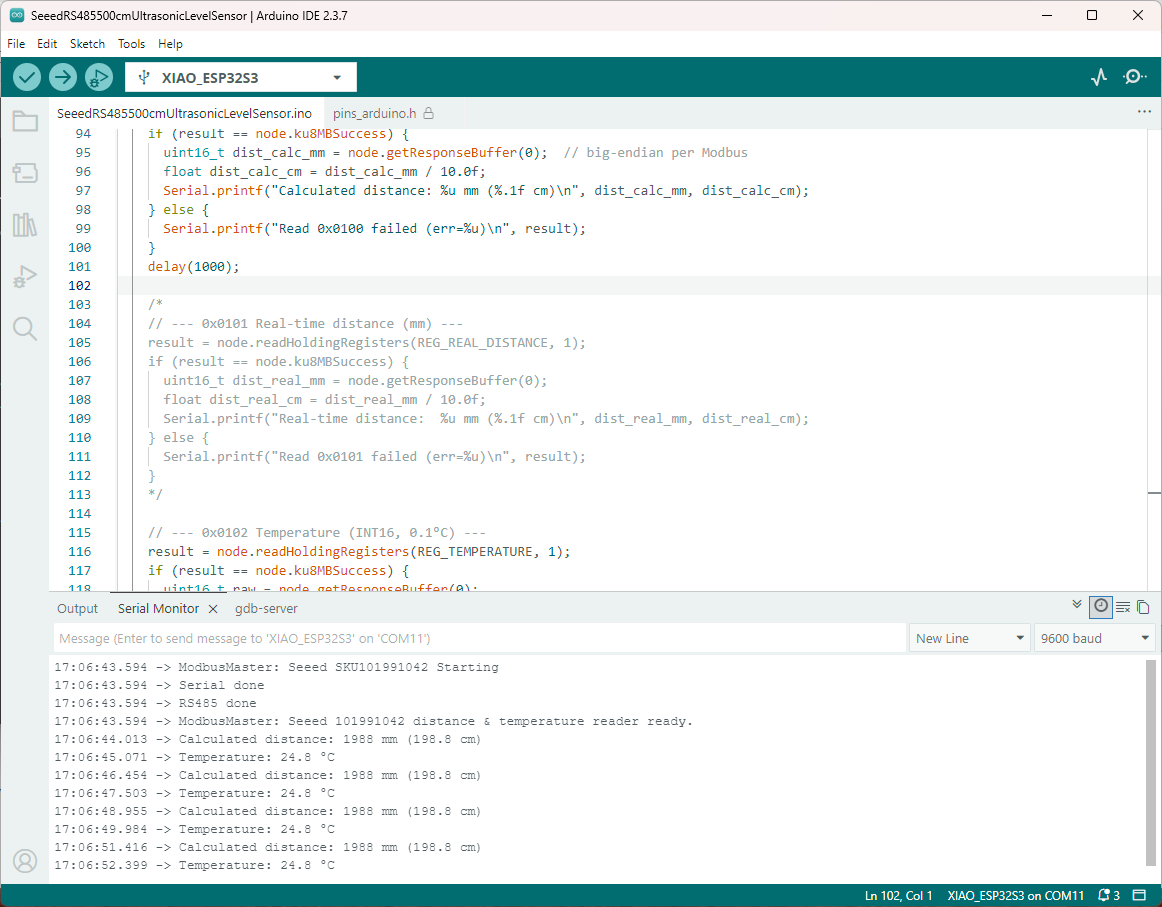Open the Search magnifier in sidebar
The width and height of the screenshot is (1162, 907).
(x=25, y=329)
